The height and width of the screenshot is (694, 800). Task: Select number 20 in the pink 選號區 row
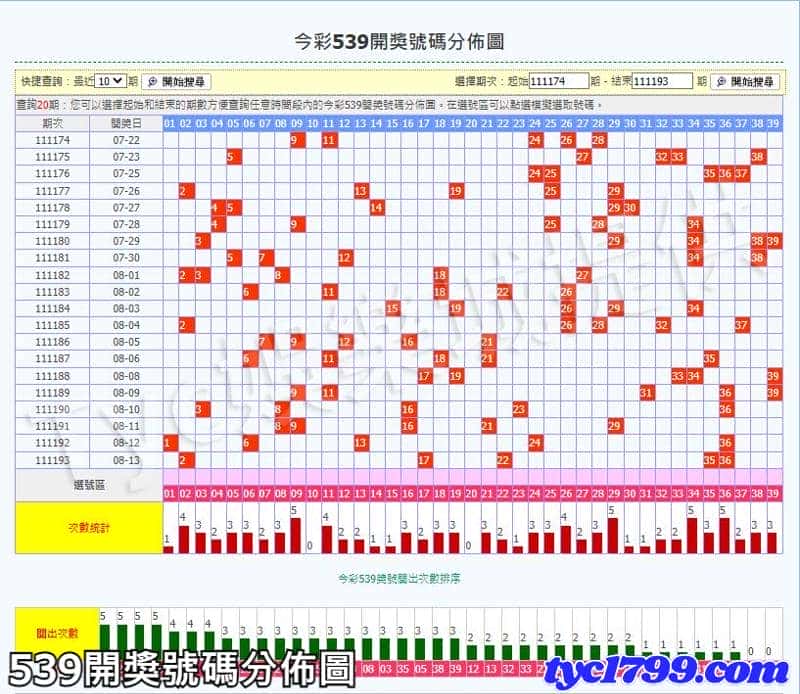(x=471, y=493)
